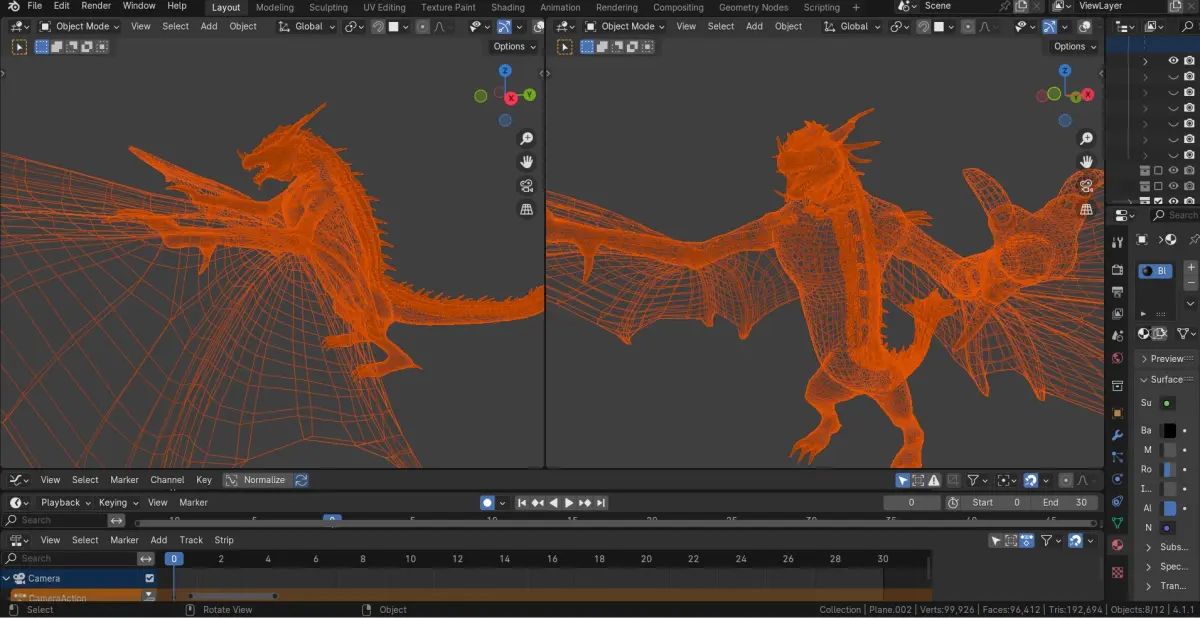The width and height of the screenshot is (1200, 618).
Task: Open the Material properties tab icon
Action: coord(1117,545)
